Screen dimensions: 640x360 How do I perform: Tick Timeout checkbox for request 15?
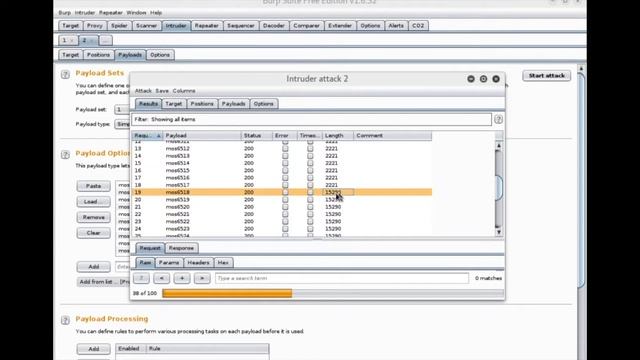coord(310,163)
